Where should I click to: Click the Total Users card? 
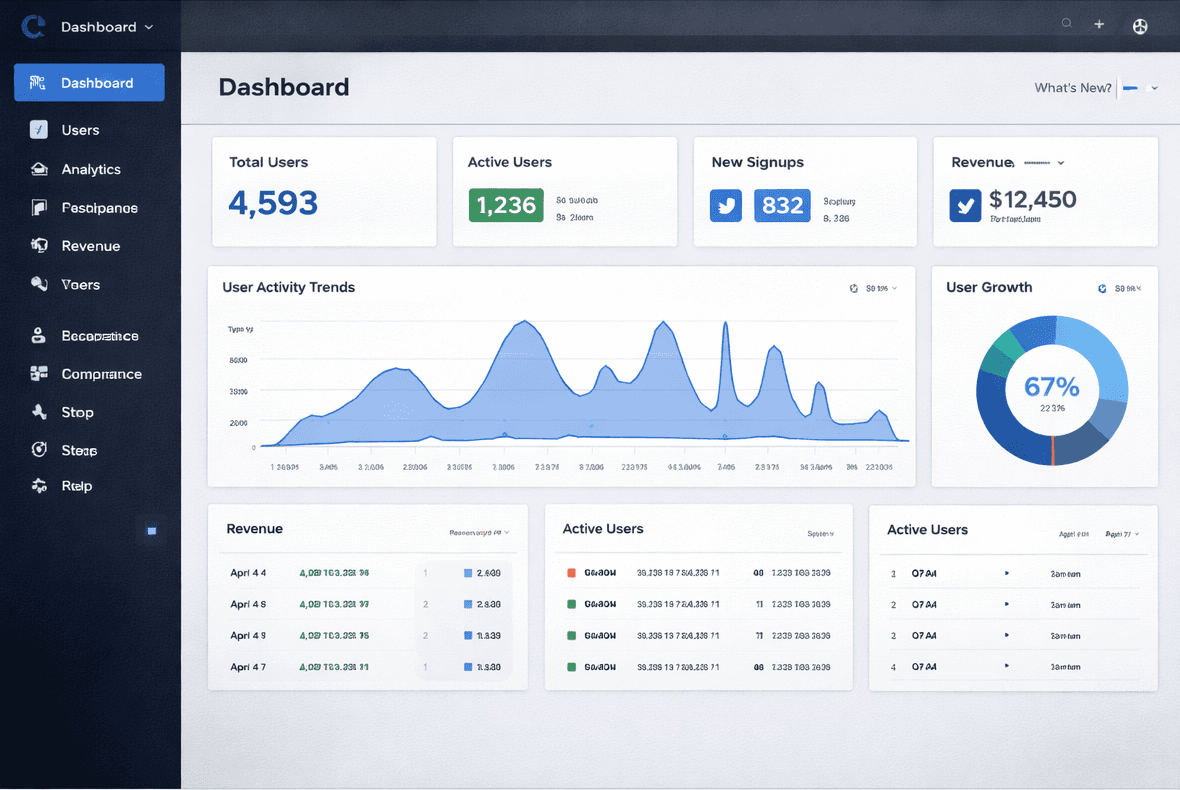tap(324, 192)
